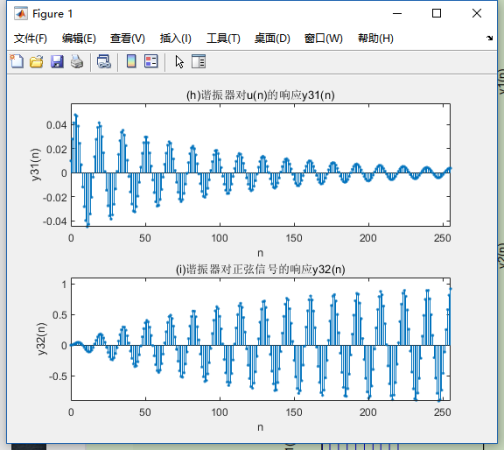This screenshot has width=504, height=450.
Task: Save the figure using the floppy icon
Action: coord(57,62)
